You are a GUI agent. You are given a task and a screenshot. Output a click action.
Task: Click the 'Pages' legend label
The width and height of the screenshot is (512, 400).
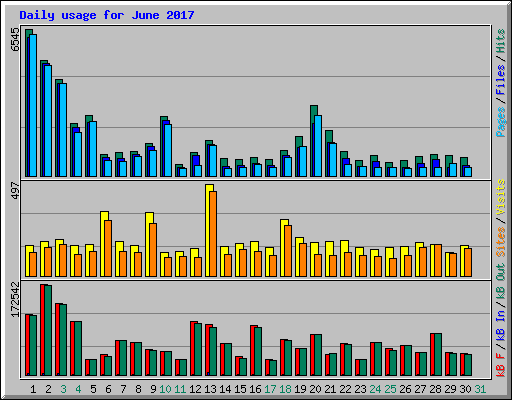click(x=501, y=122)
